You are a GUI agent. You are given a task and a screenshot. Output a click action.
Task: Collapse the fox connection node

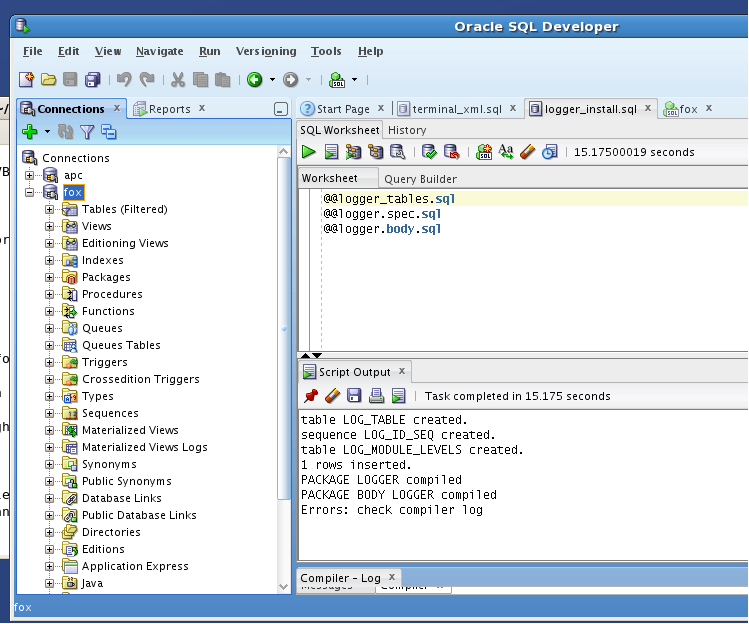click(x=30, y=193)
